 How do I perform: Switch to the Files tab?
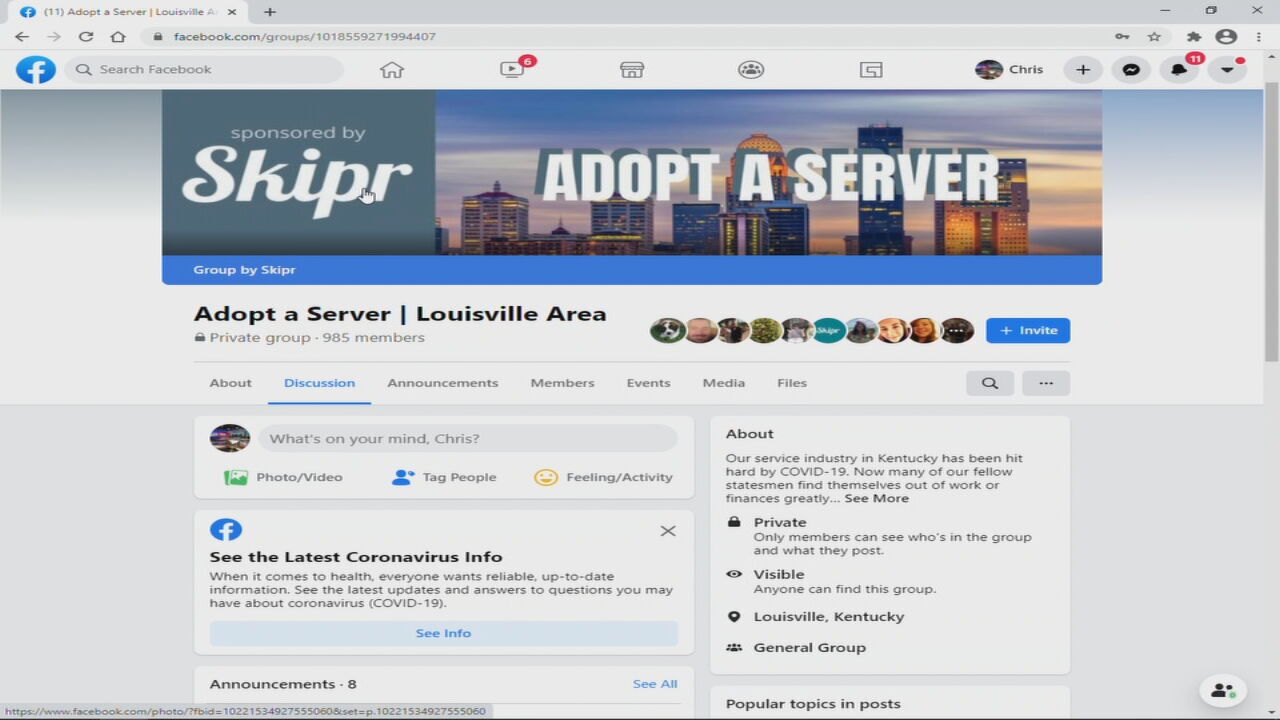click(791, 383)
